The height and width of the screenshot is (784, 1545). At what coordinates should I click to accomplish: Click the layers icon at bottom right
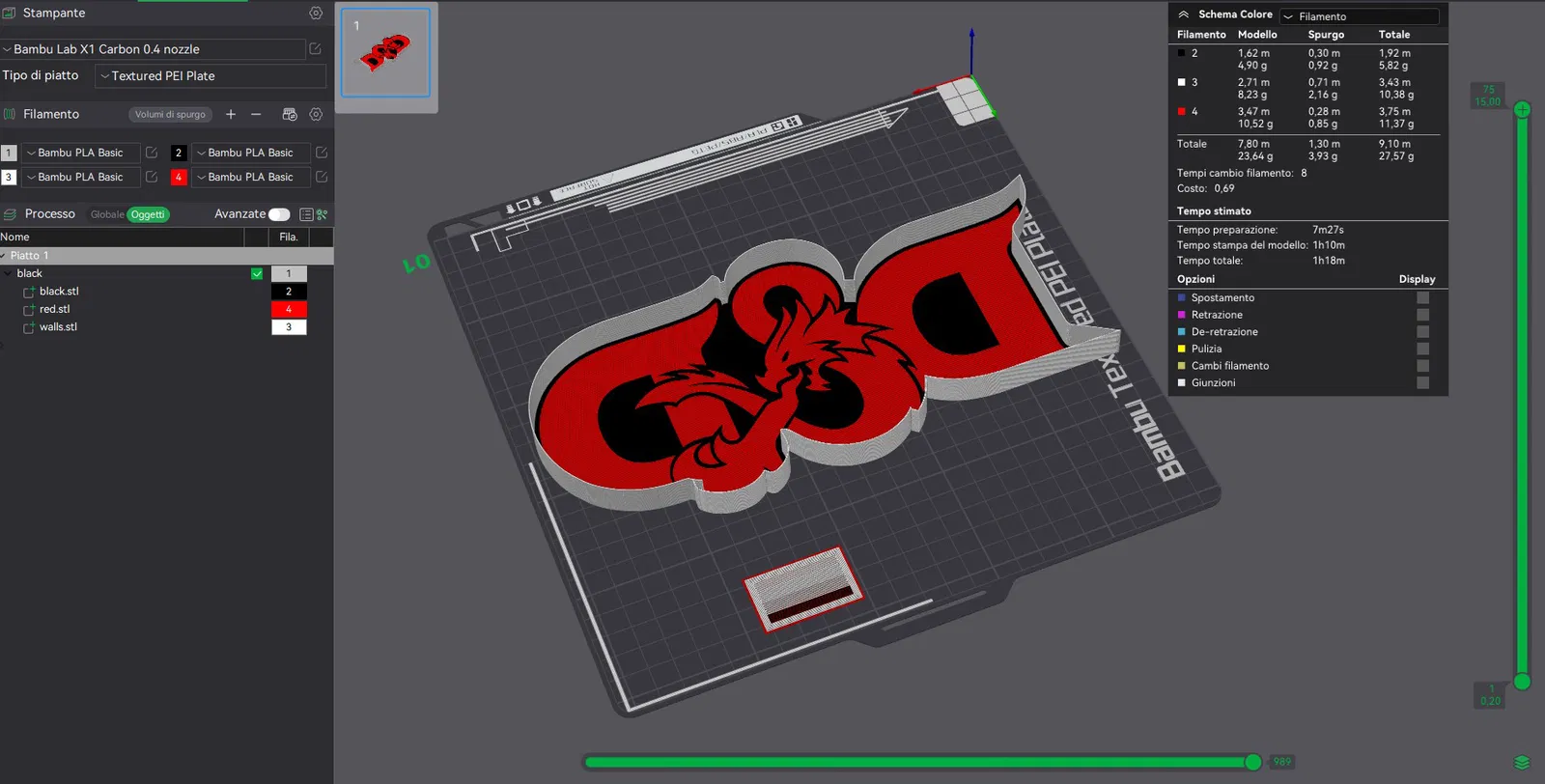click(x=1522, y=763)
